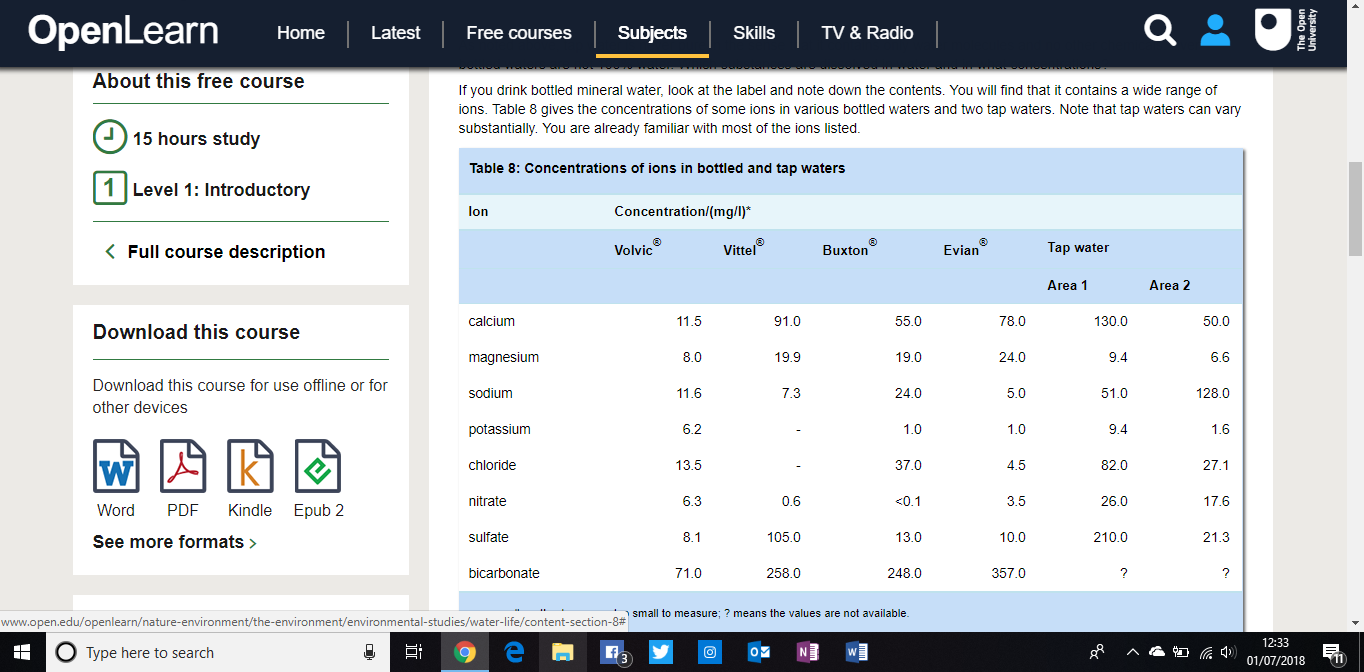Click bicarbonate value 357.0 for Evian
1364x672 pixels.
[x=1008, y=574]
